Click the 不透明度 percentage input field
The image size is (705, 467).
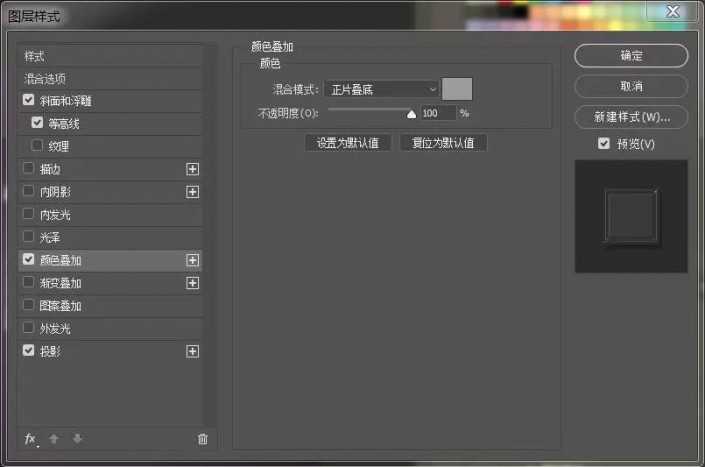(x=437, y=114)
